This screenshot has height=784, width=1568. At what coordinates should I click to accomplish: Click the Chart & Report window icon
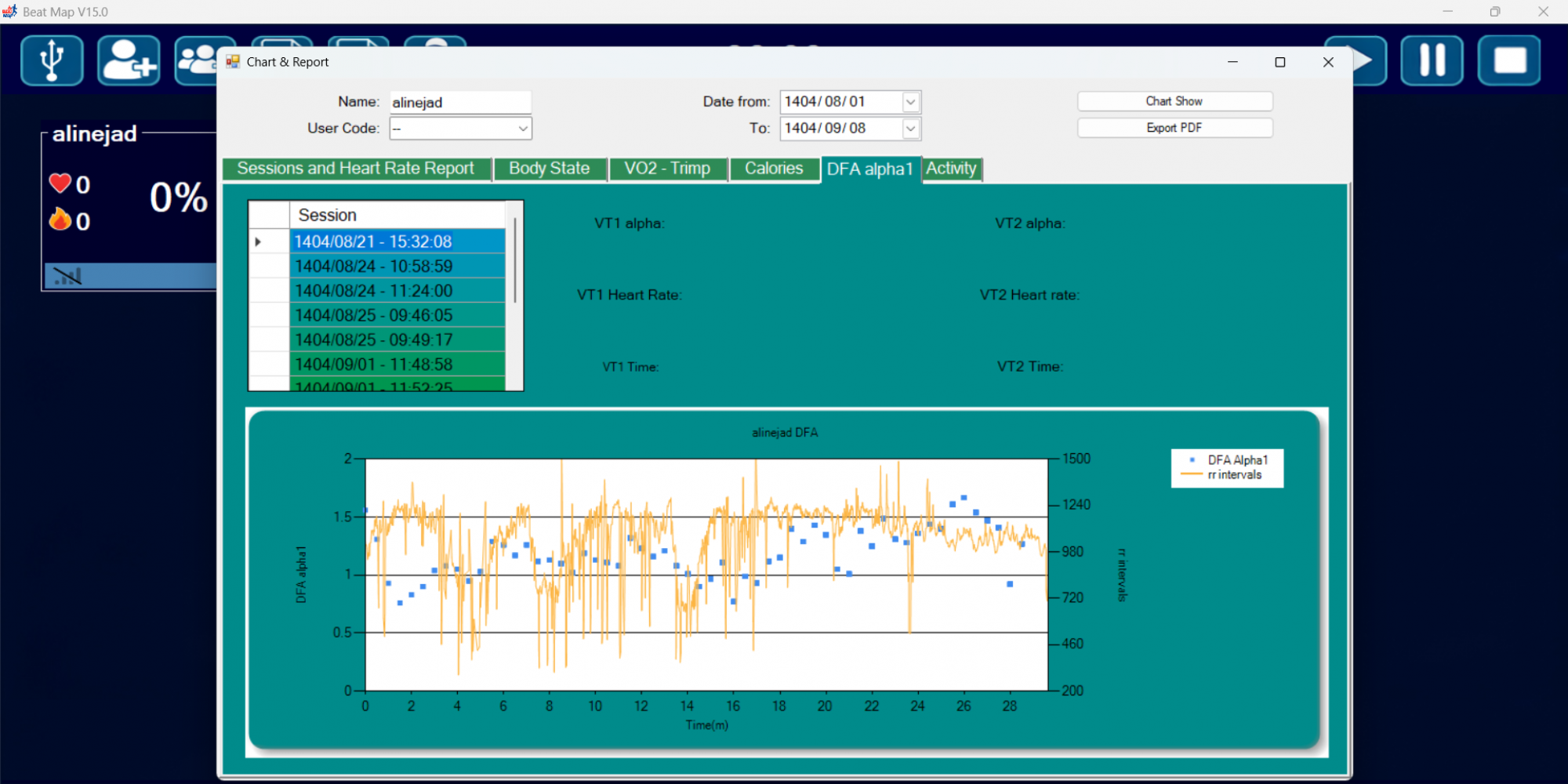click(233, 62)
